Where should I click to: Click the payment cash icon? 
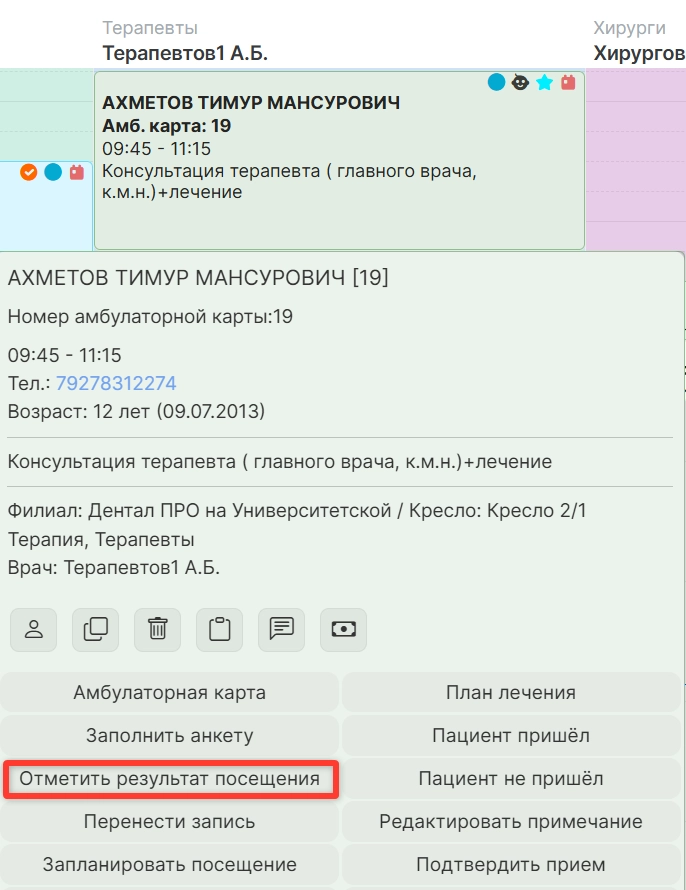343,629
